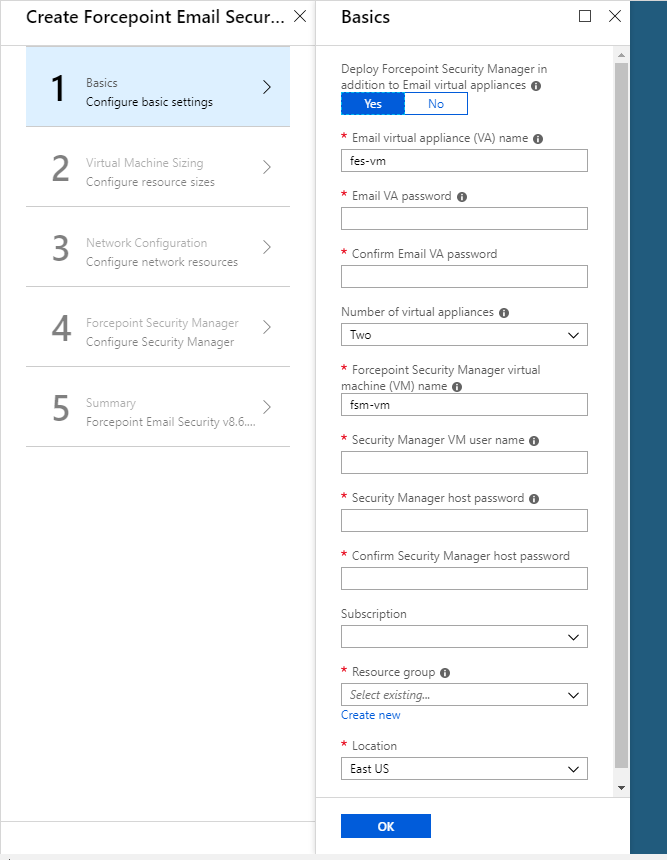Viewport: 667px width, 860px height.
Task: Focus the Security Manager host password field
Action: pos(464,520)
